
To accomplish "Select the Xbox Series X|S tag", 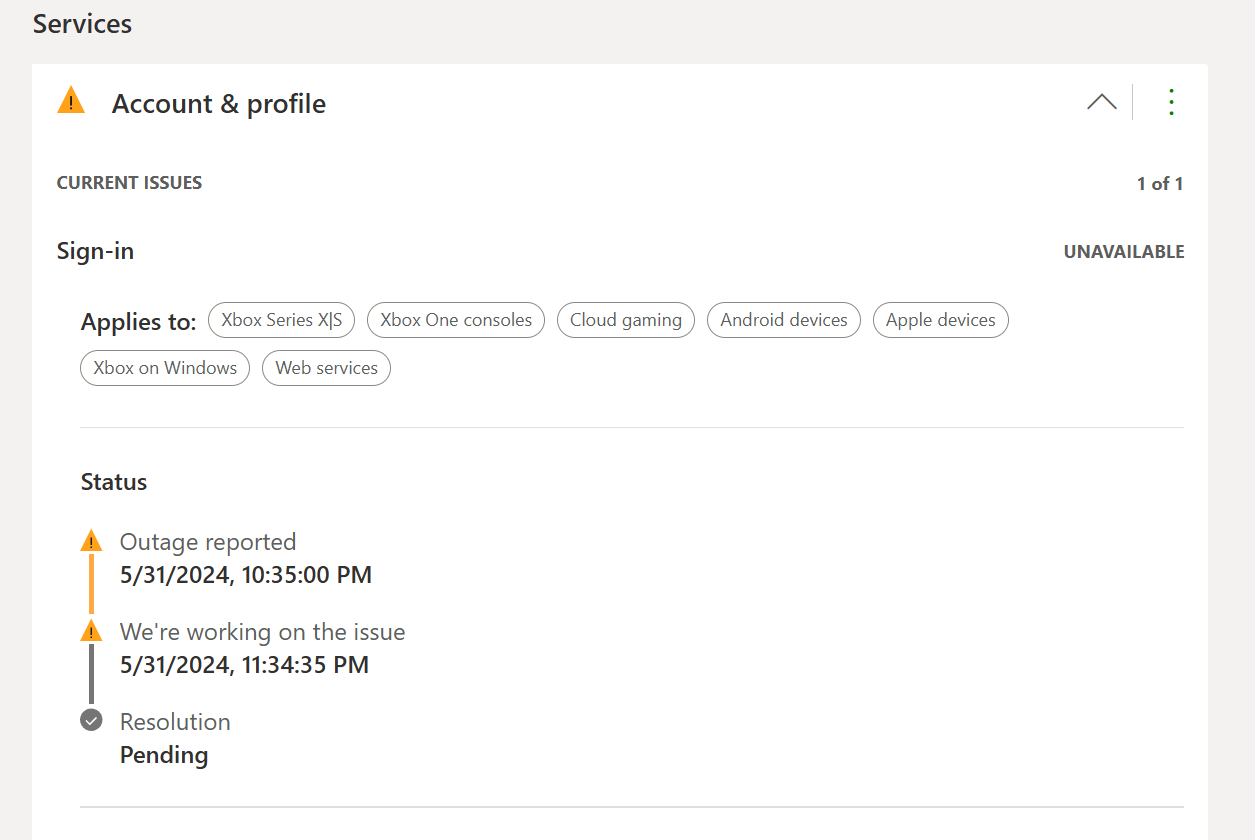I will (281, 320).
